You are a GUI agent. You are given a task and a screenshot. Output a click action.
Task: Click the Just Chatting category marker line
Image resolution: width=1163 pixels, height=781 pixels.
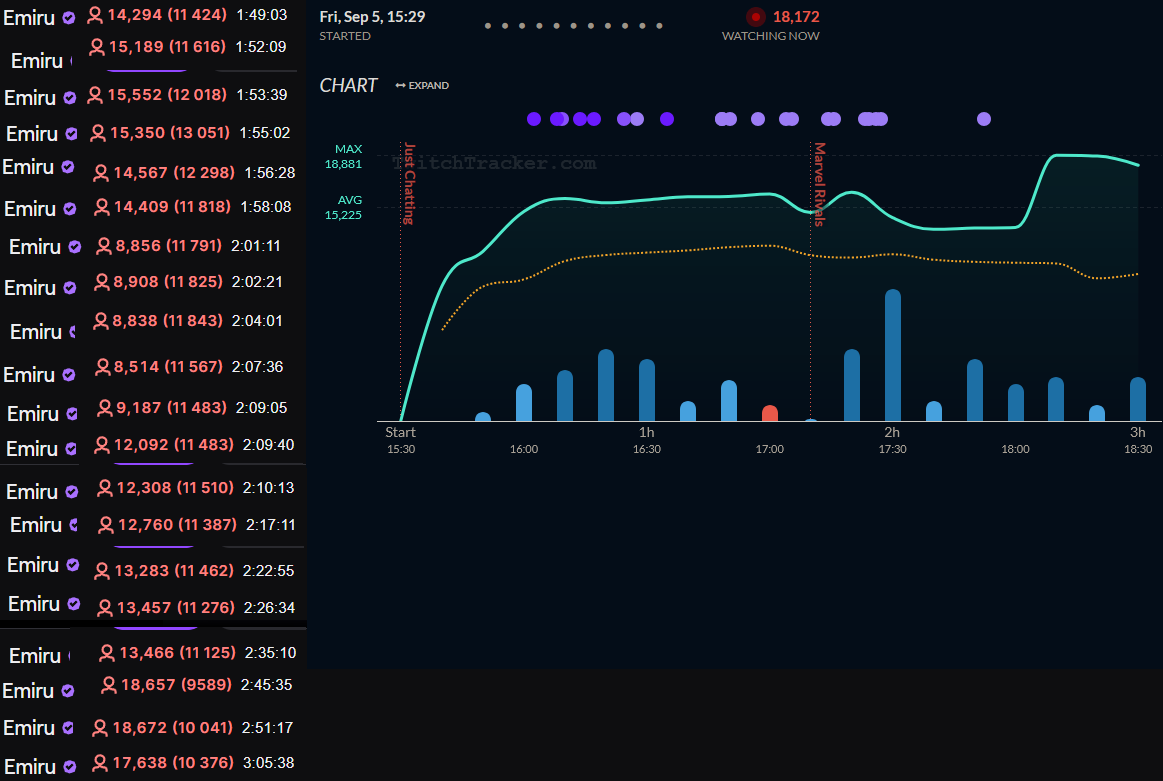coord(401,282)
